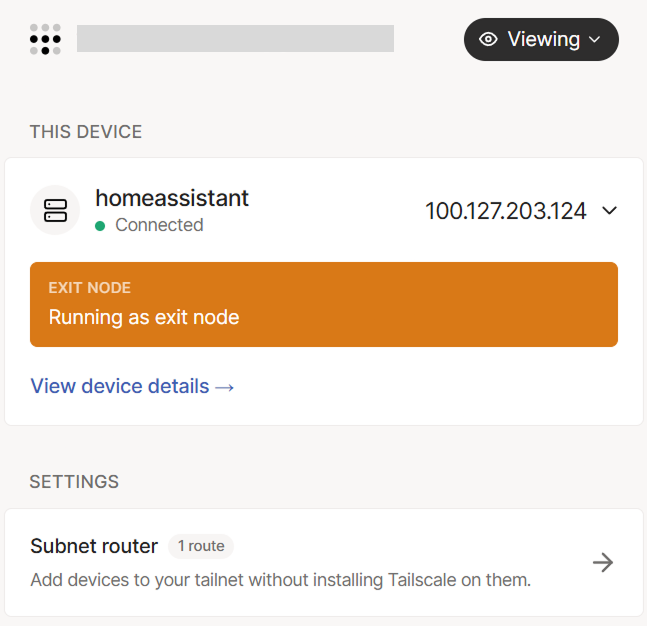
Task: Click the eye icon in the Viewing button
Action: [489, 39]
